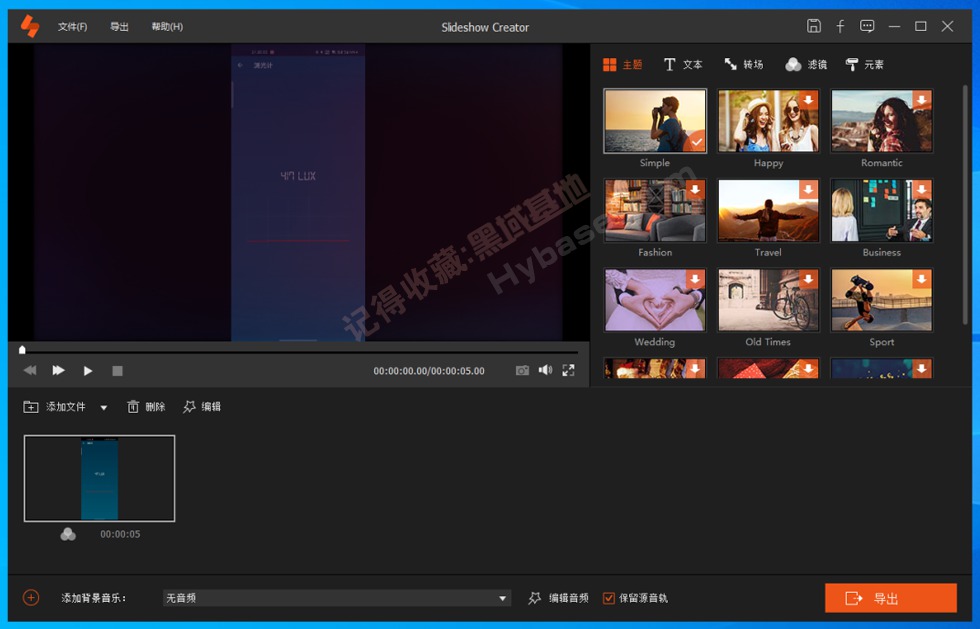
Task: Click the 编辑 edit button above timeline
Action: pos(202,407)
